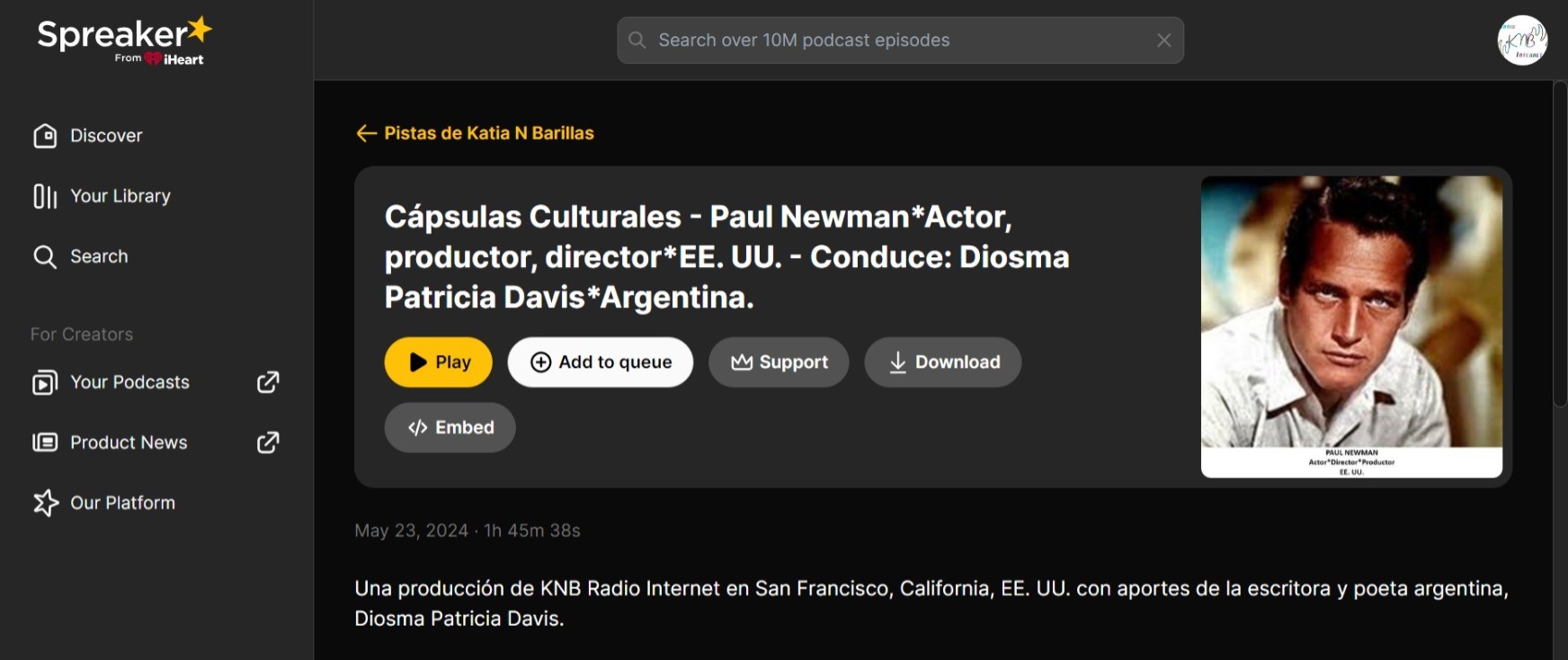The height and width of the screenshot is (660, 1568).
Task: Open Product News in sidebar
Action: coord(129,442)
